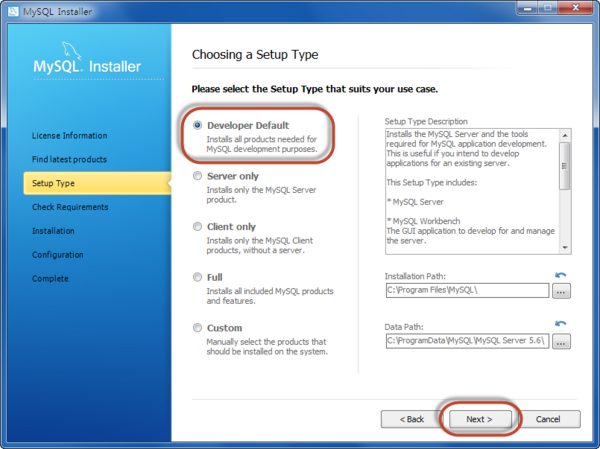Click the Next button
The width and height of the screenshot is (600, 449).
tap(480, 419)
